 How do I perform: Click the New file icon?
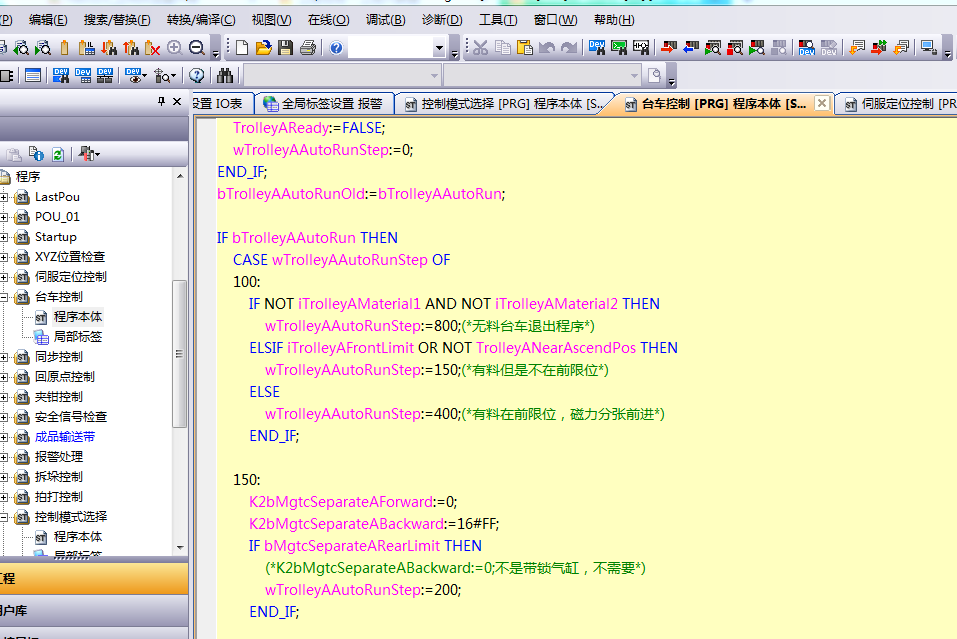(x=241, y=47)
